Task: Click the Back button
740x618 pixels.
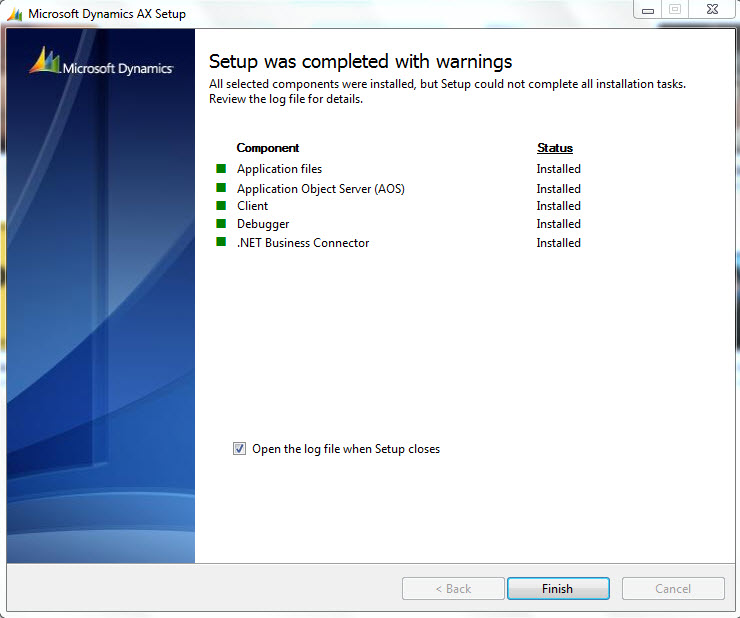Action: click(453, 588)
